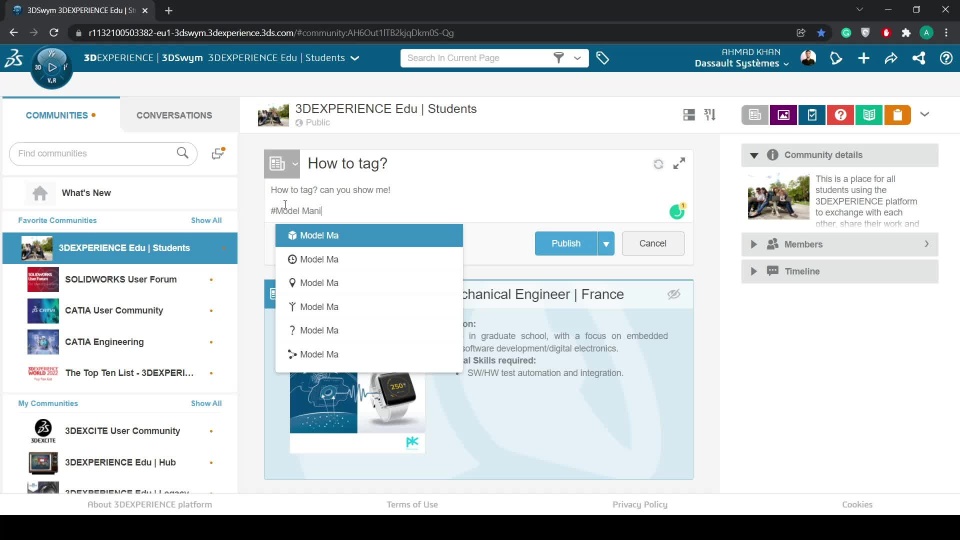Open Terms of Use link
This screenshot has width=960, height=540.
(412, 504)
